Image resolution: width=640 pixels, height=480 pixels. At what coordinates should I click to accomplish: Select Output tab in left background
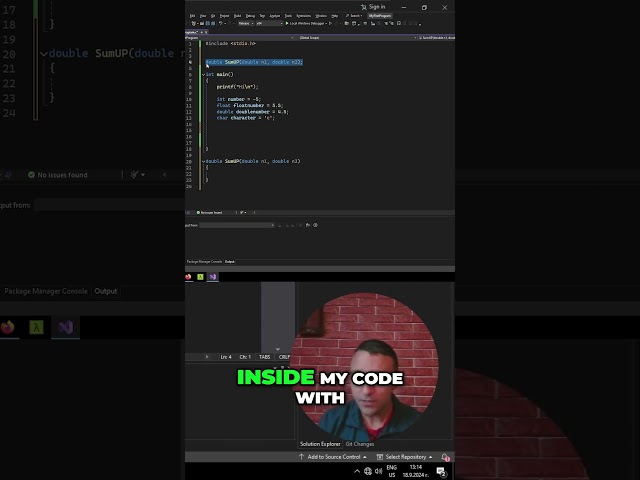click(106, 291)
